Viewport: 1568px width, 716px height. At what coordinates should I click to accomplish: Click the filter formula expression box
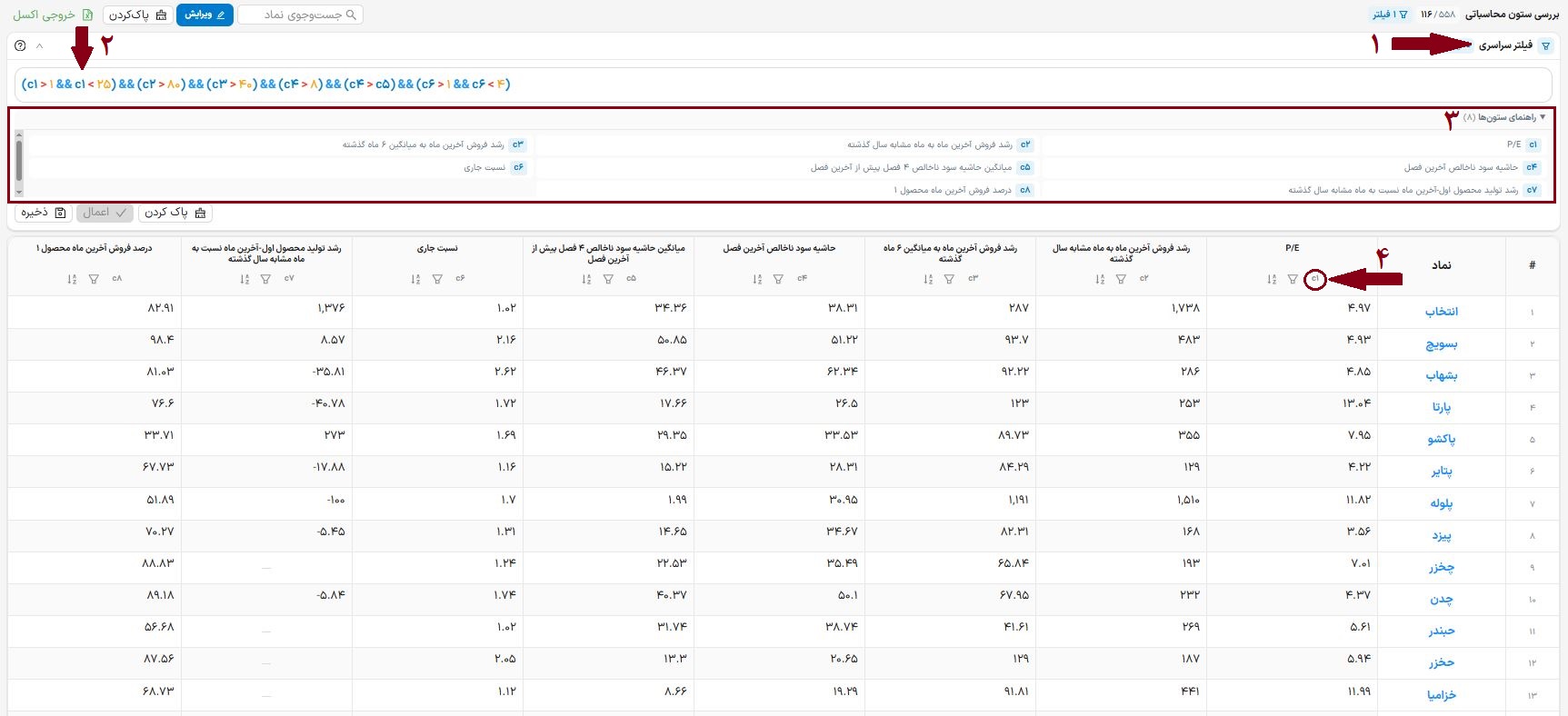784,85
